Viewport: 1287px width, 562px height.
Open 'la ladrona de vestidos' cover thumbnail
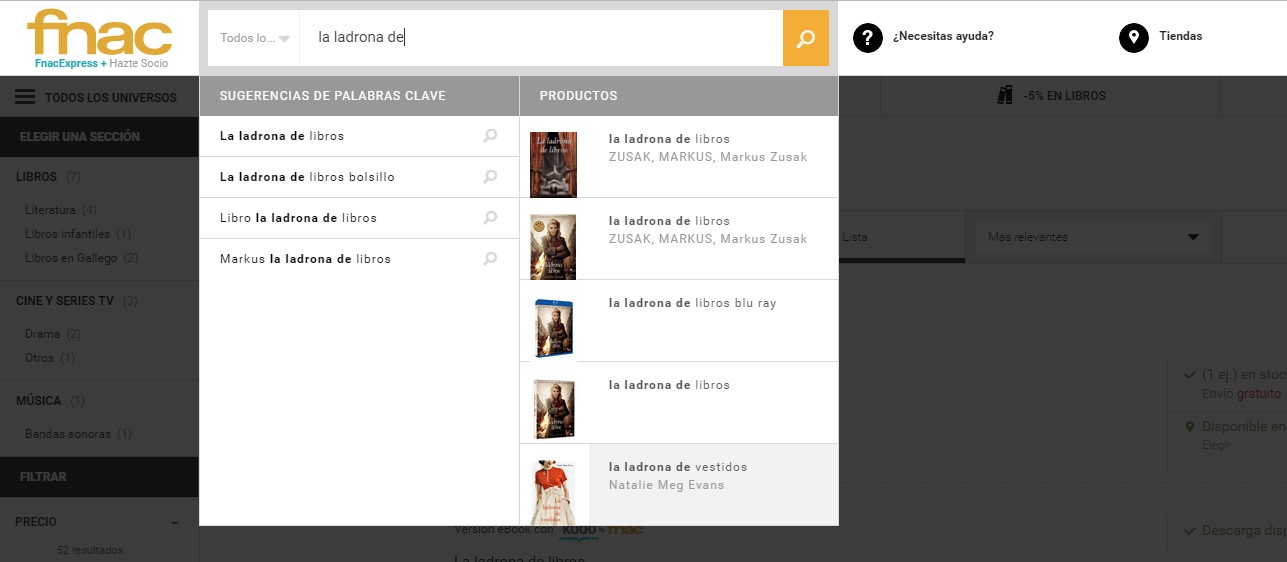(553, 492)
